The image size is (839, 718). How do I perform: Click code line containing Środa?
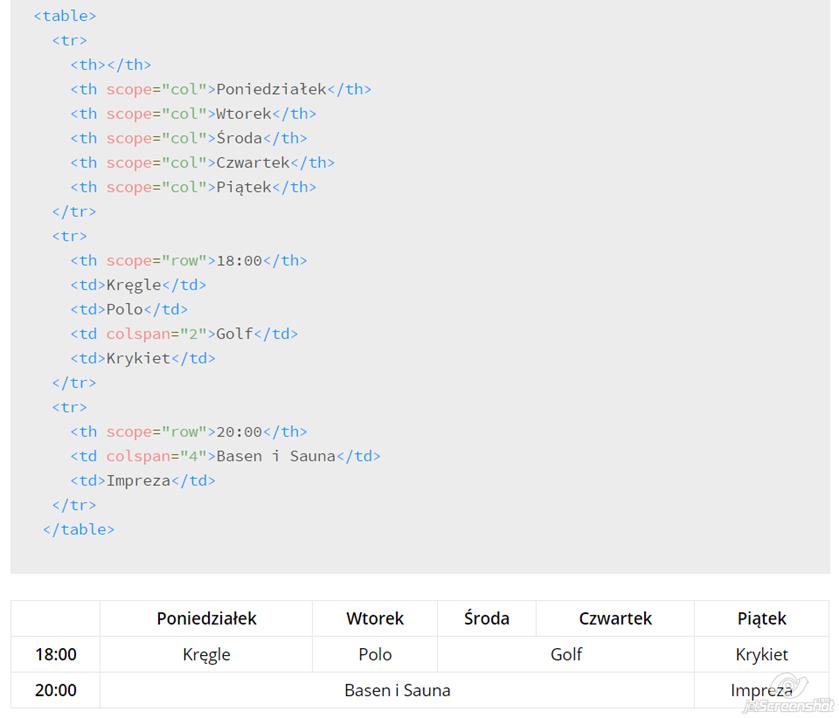click(188, 138)
